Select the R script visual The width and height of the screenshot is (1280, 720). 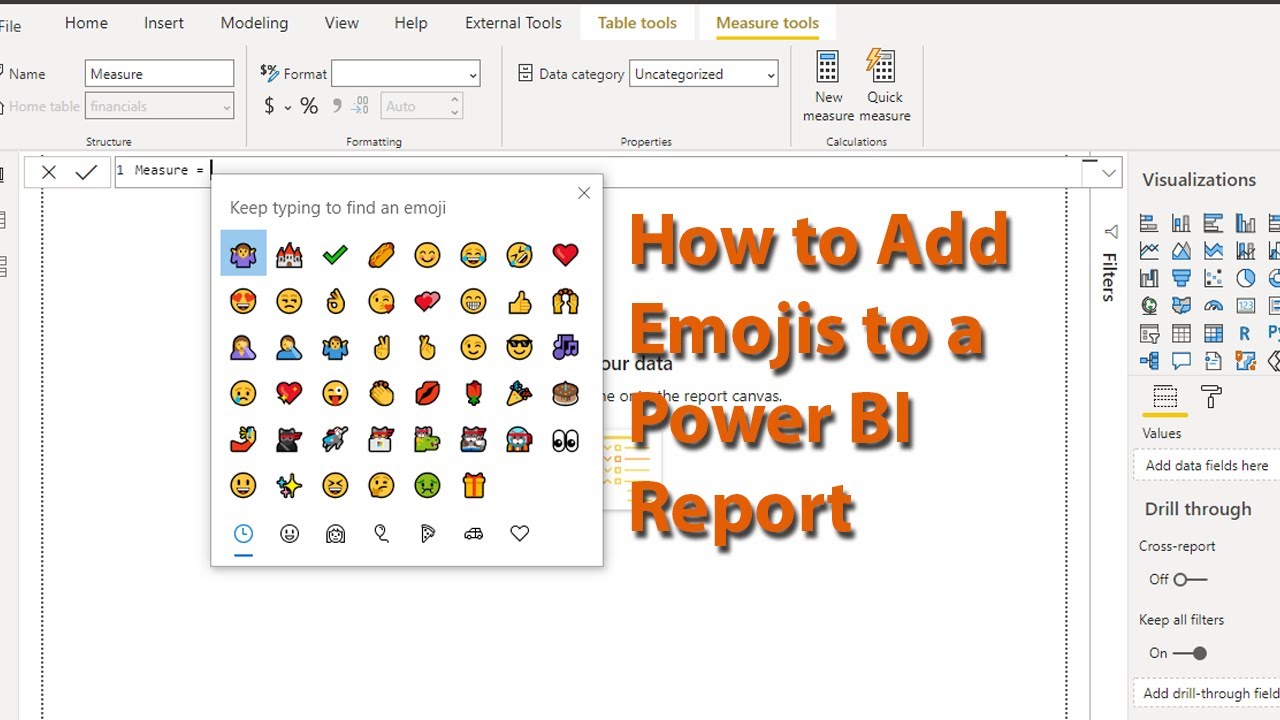coord(1245,333)
